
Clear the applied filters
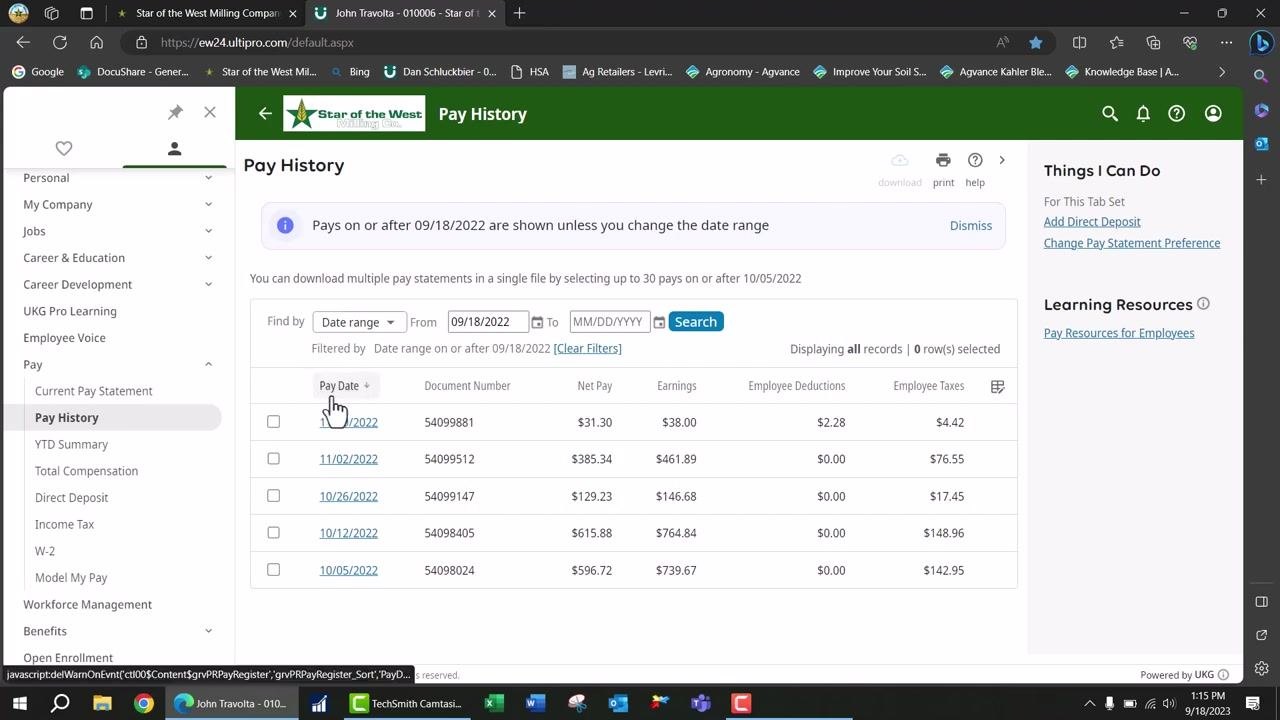[x=587, y=348]
